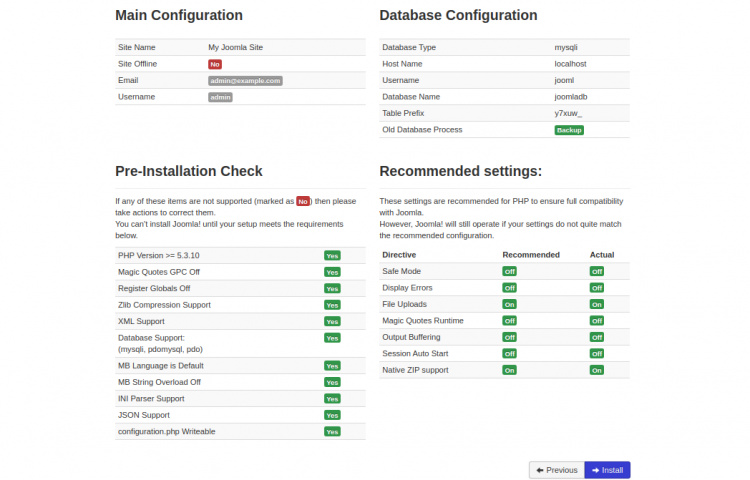The width and height of the screenshot is (750, 480).
Task: Click the admin username badge
Action: (x=220, y=97)
